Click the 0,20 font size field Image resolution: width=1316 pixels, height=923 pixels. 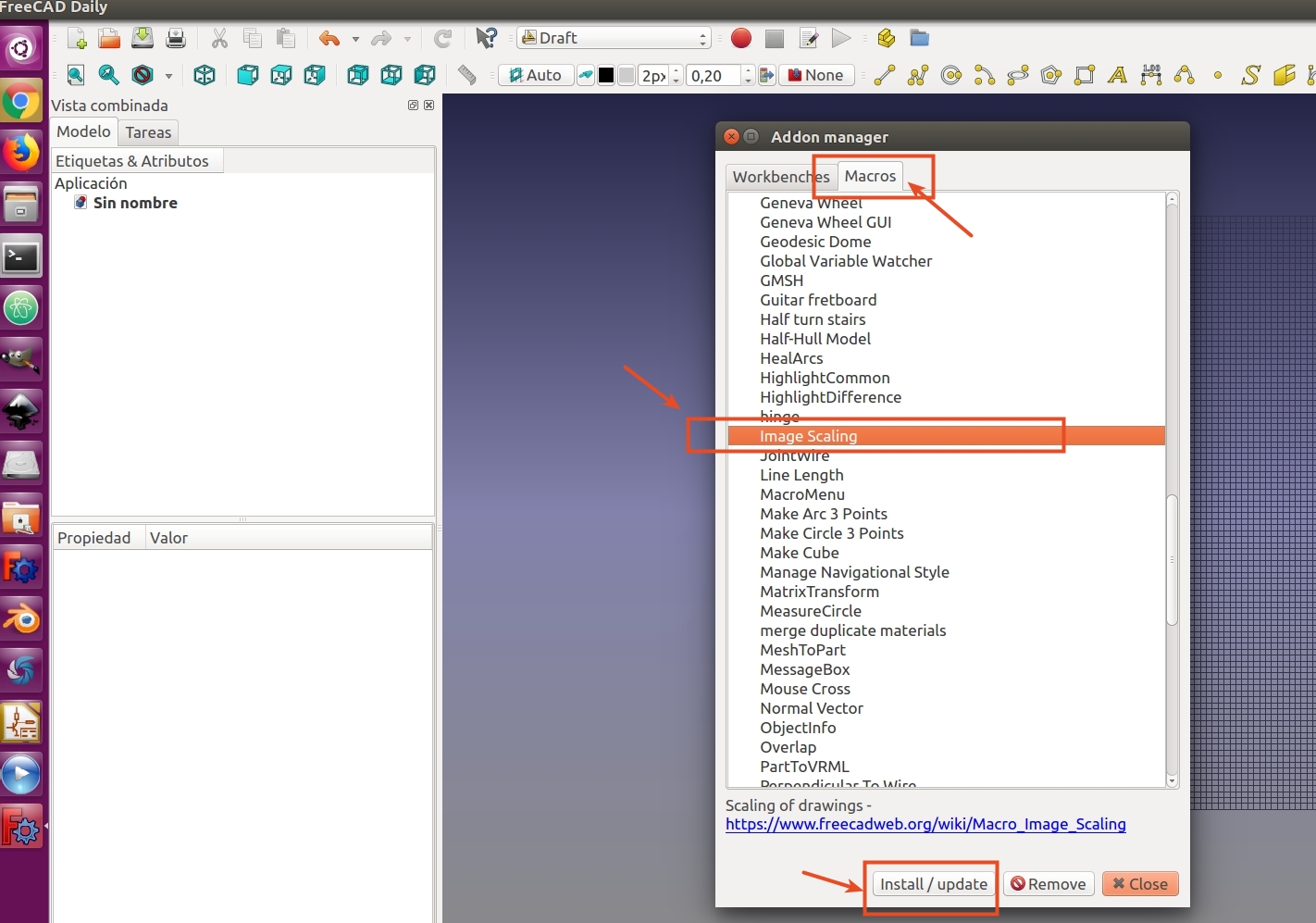tap(714, 75)
